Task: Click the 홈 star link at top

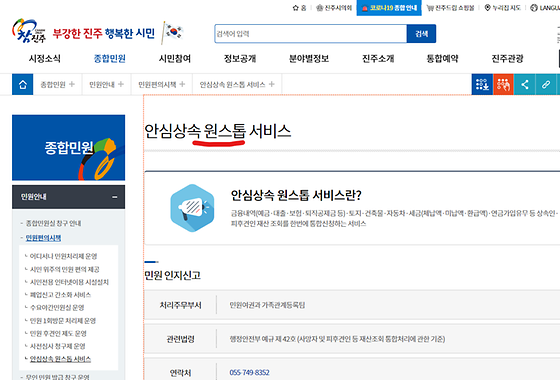Action: point(299,8)
